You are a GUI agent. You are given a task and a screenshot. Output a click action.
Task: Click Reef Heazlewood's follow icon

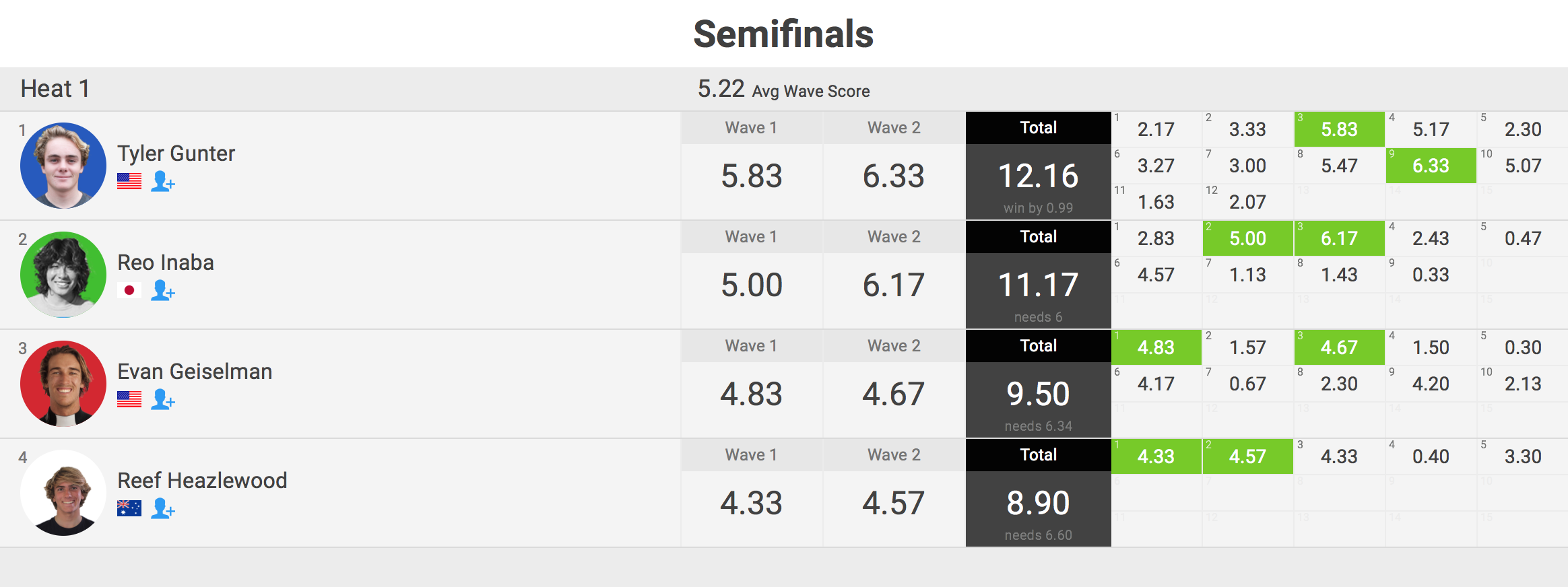[x=162, y=509]
